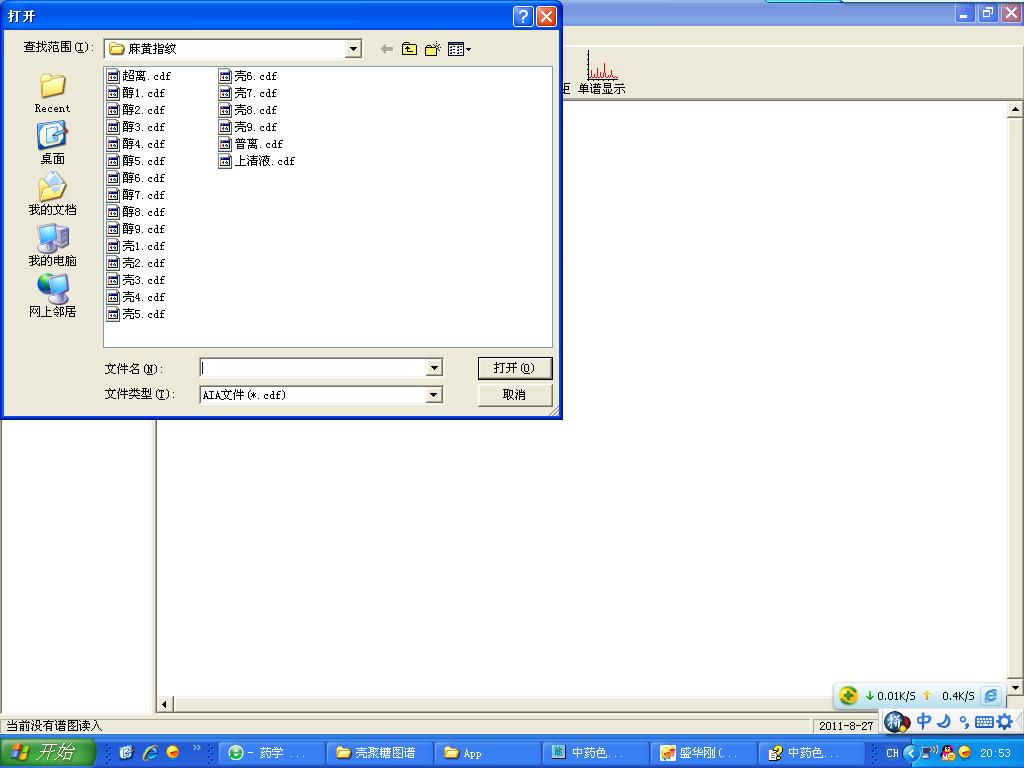The width and height of the screenshot is (1024, 768).
Task: Select file 壳3.cdf
Action: [x=136, y=280]
